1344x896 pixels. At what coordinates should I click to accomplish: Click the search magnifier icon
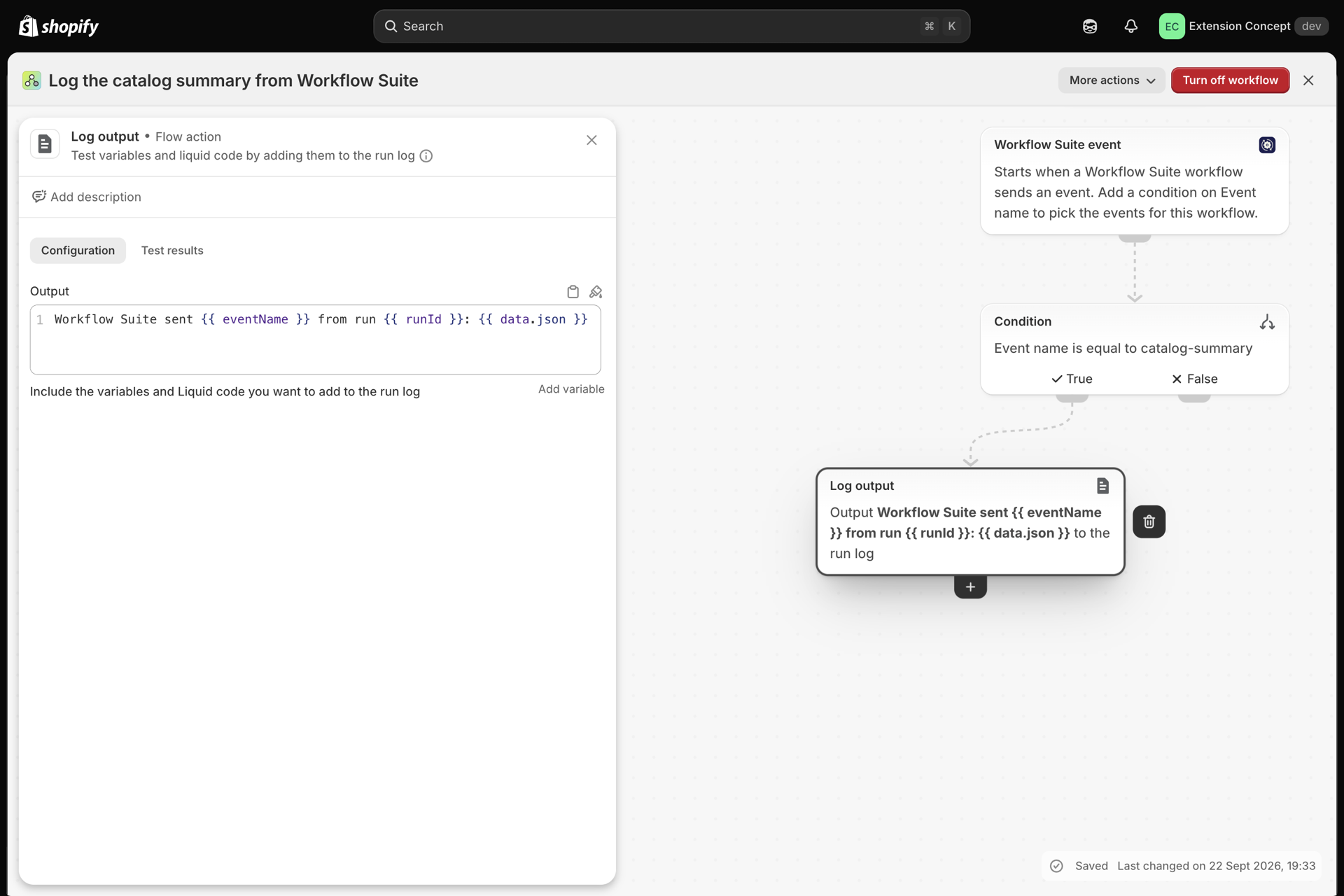(391, 26)
